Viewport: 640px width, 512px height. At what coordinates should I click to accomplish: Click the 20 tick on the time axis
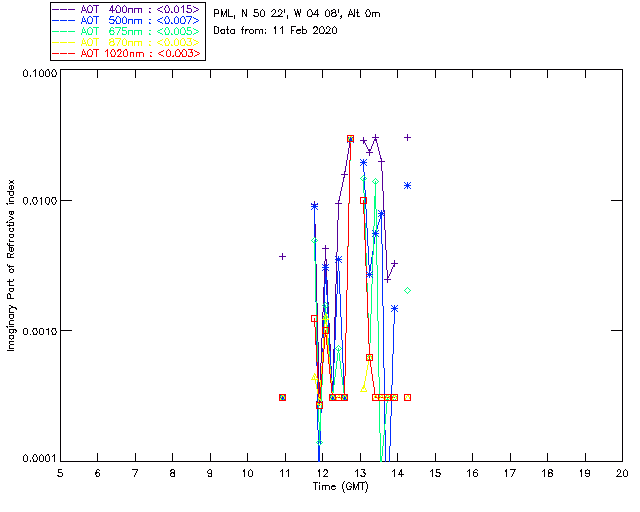coord(621,472)
